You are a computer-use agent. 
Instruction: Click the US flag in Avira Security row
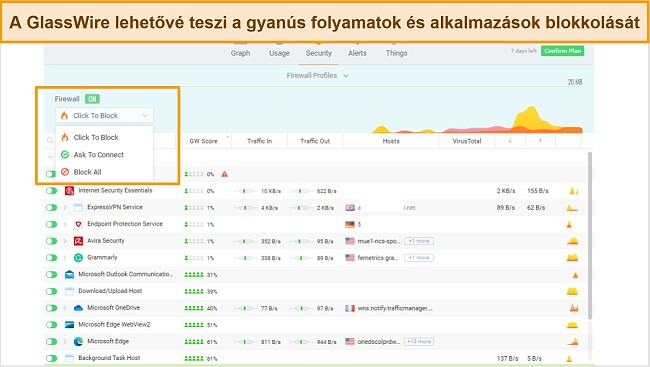350,241
